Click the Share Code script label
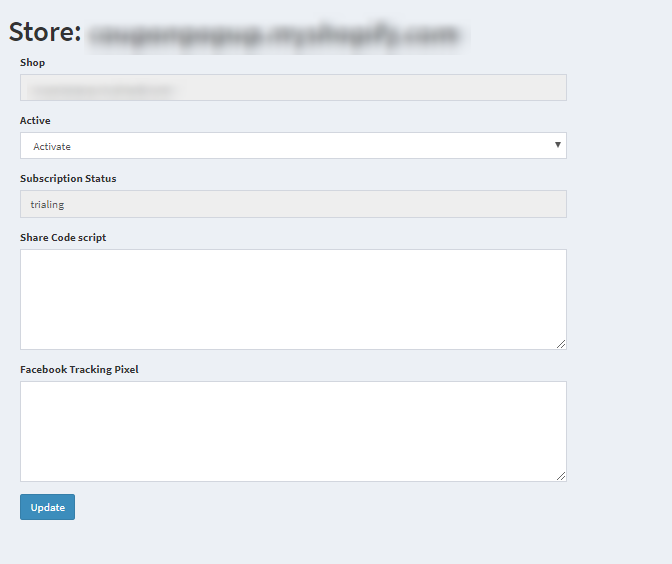 pos(63,237)
